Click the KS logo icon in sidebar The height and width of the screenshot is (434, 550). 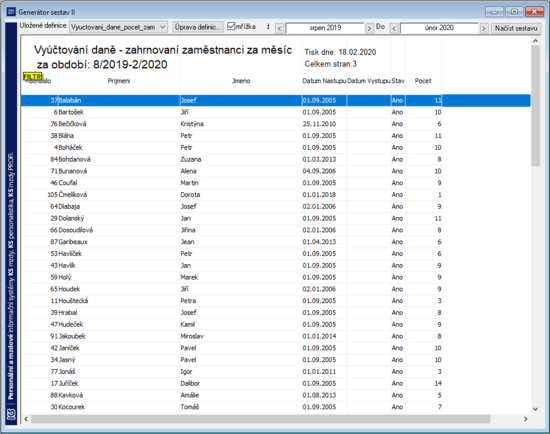[x=11, y=414]
